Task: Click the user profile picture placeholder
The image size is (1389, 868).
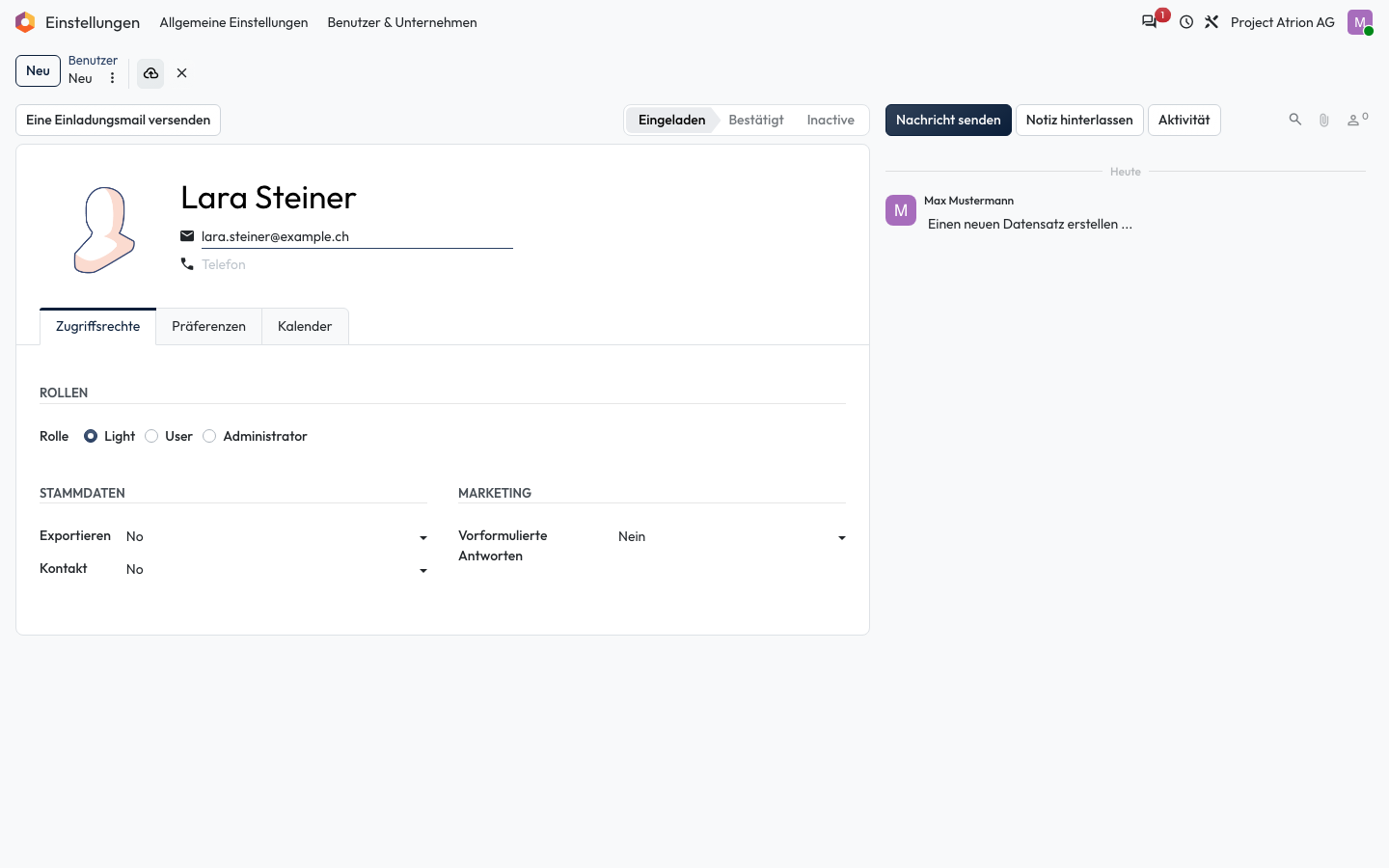Action: click(x=105, y=230)
